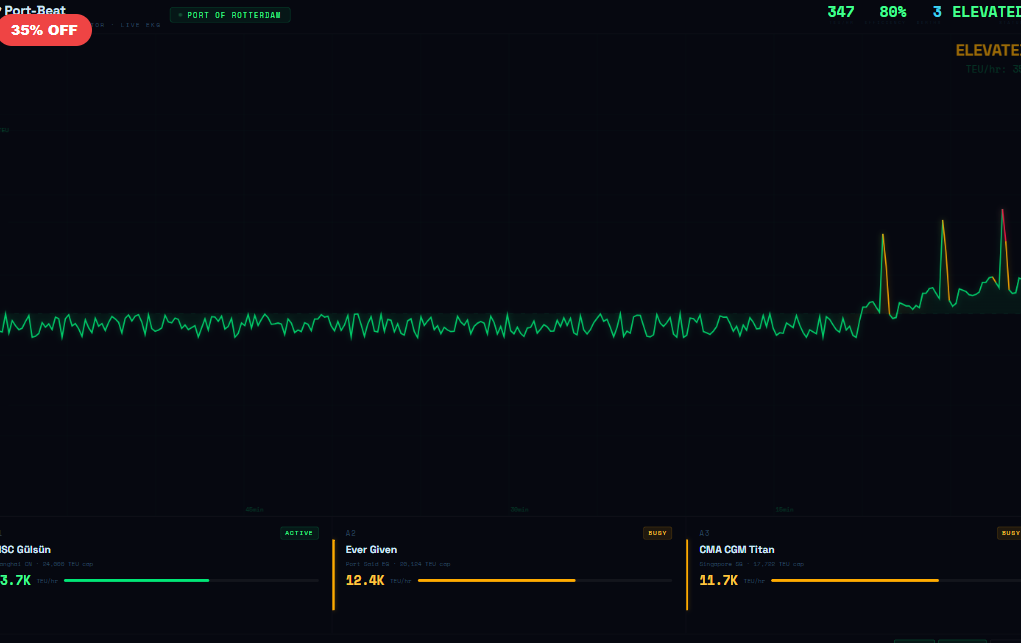The width and height of the screenshot is (1021, 643).
Task: Select the Port-Beat title in the header
Action: coord(35,11)
